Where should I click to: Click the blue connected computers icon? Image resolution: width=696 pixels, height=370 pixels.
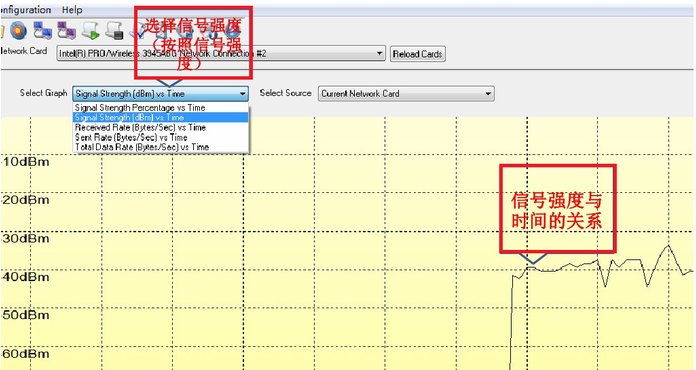point(43,31)
